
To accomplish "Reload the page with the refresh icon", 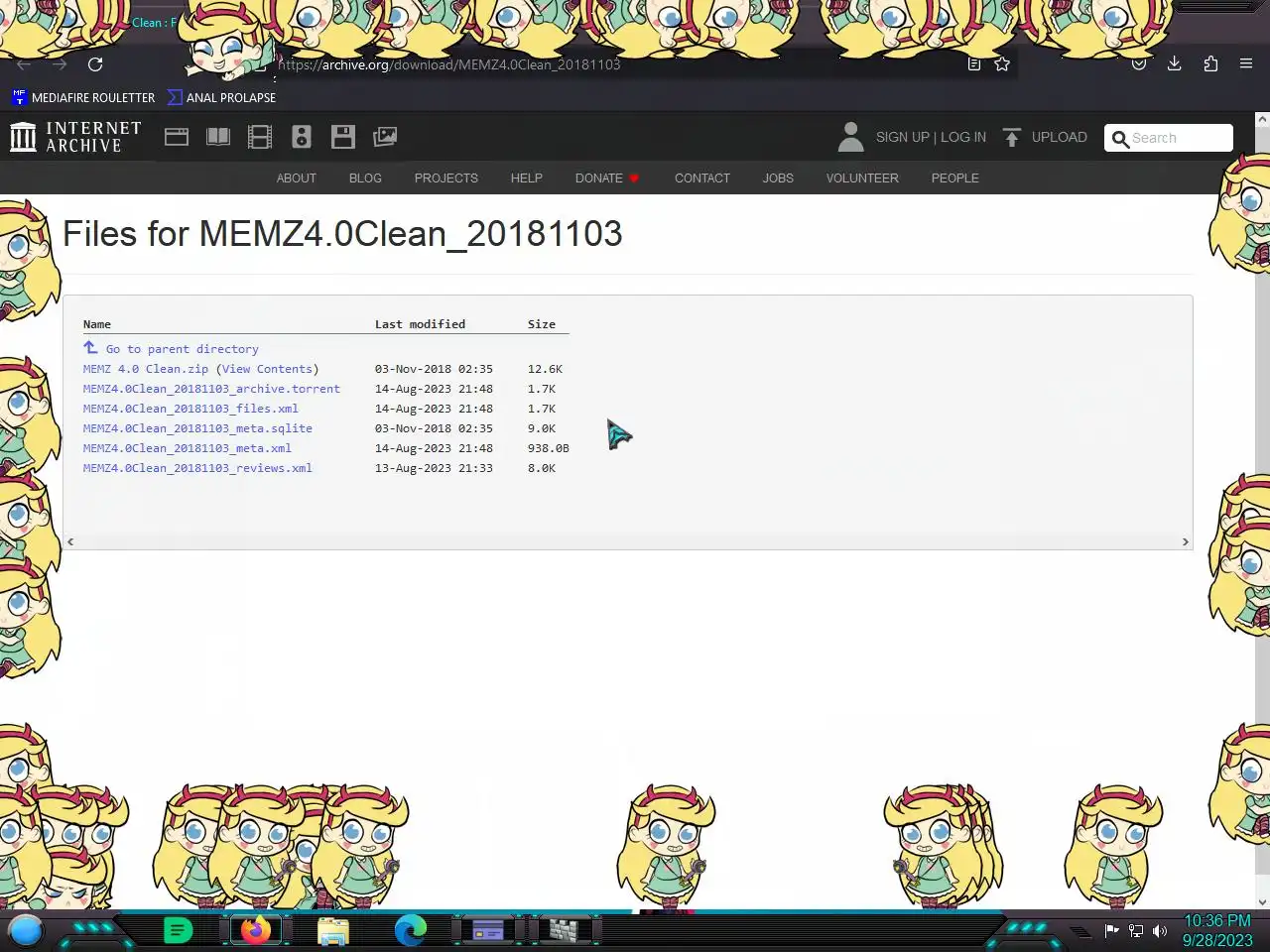I will coord(95,64).
